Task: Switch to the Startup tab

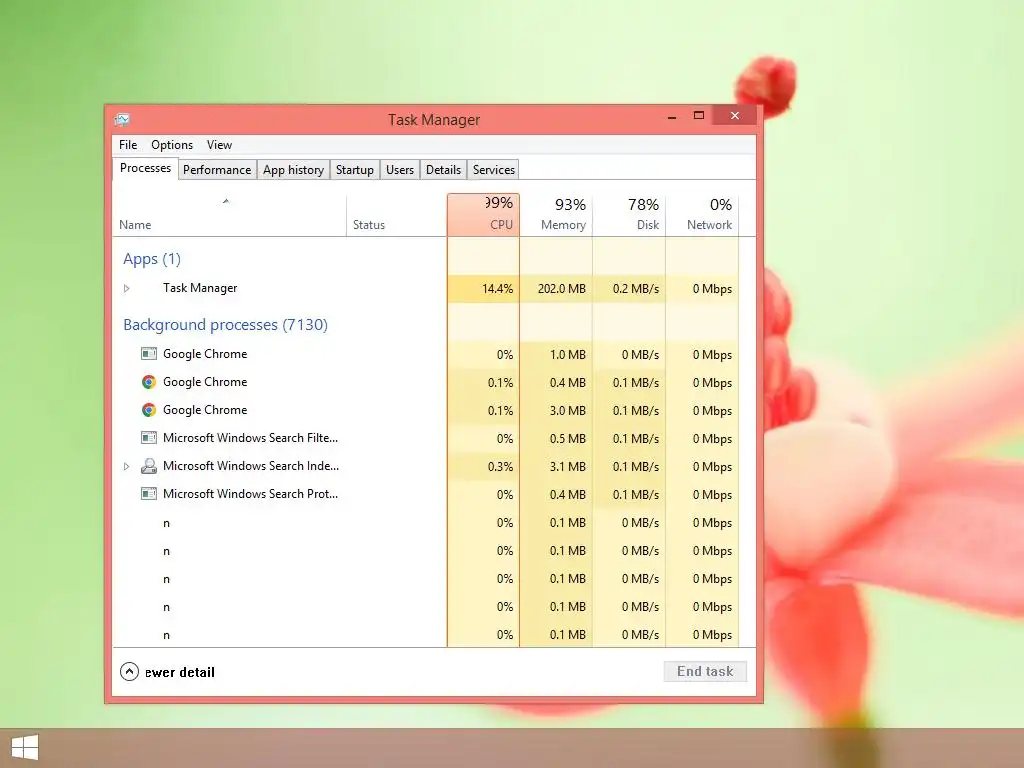Action: click(x=355, y=170)
